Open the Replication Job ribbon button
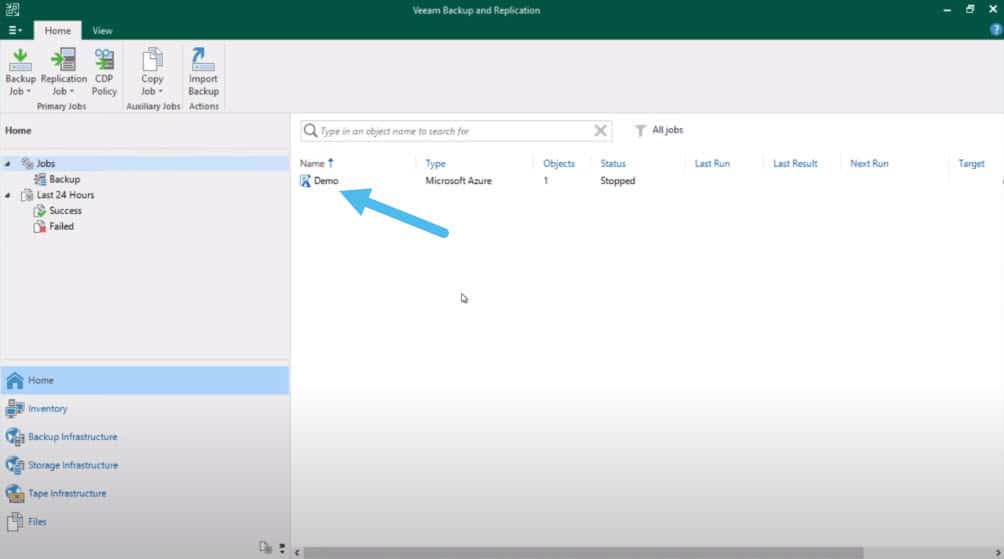1004x559 pixels. tap(63, 72)
